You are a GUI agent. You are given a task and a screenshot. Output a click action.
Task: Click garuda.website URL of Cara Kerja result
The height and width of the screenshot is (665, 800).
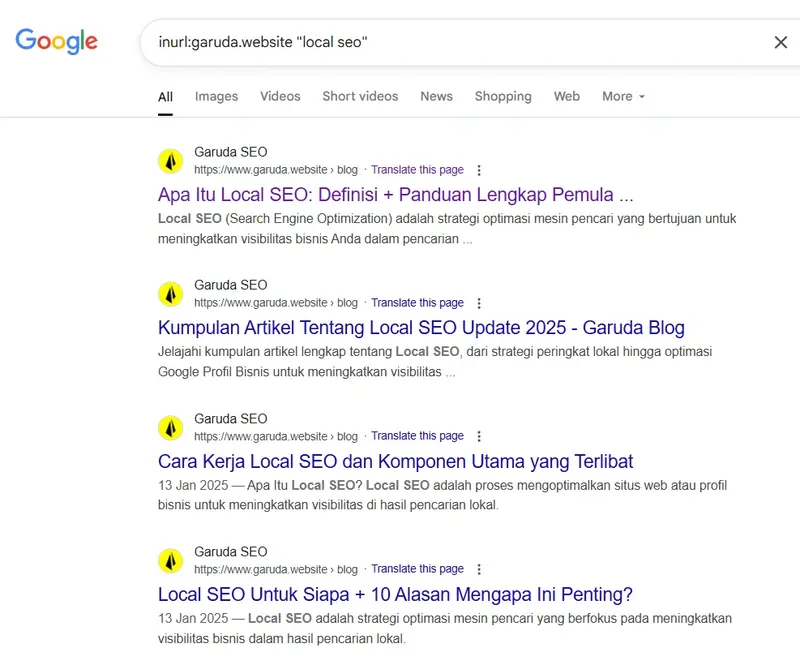[x=276, y=437]
